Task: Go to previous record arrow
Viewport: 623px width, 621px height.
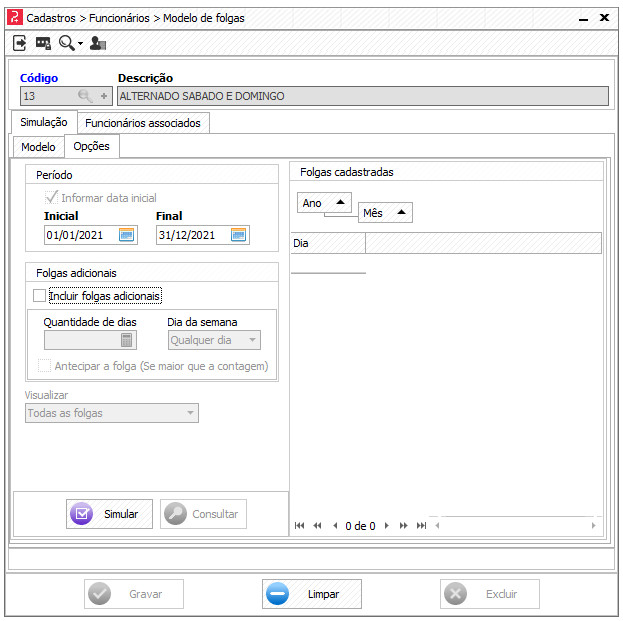Action: [335, 526]
